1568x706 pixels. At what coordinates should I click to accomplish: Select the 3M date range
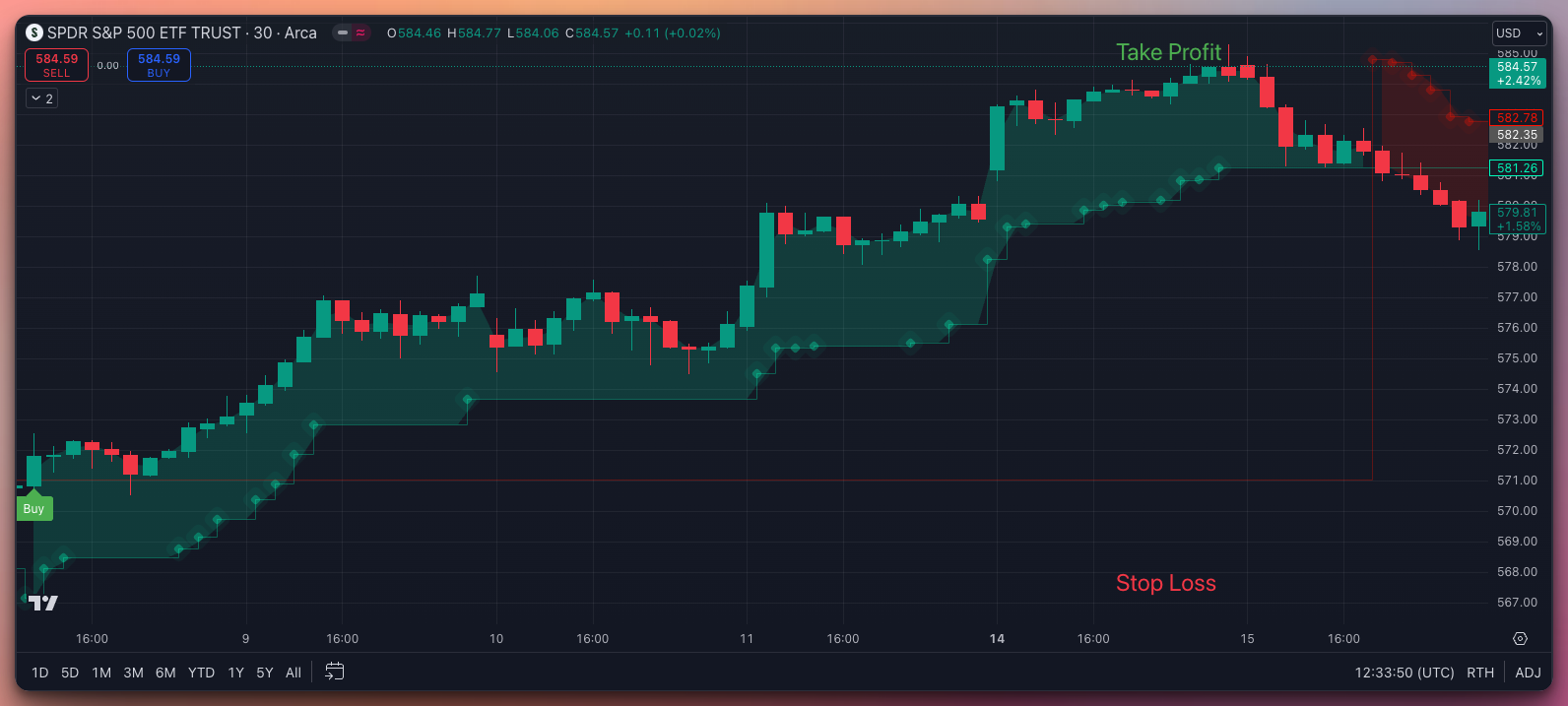point(134,673)
